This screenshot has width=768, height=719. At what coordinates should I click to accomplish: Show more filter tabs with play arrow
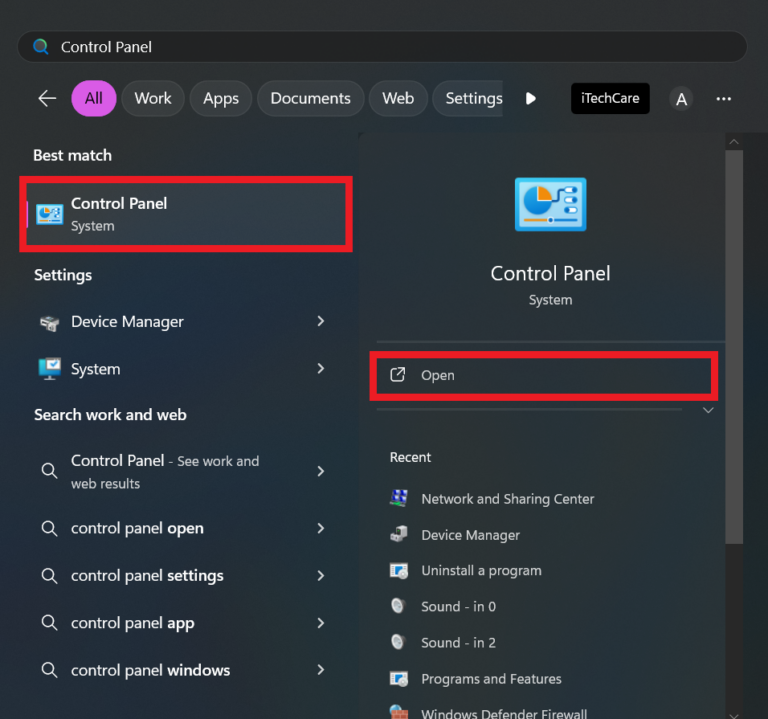531,98
